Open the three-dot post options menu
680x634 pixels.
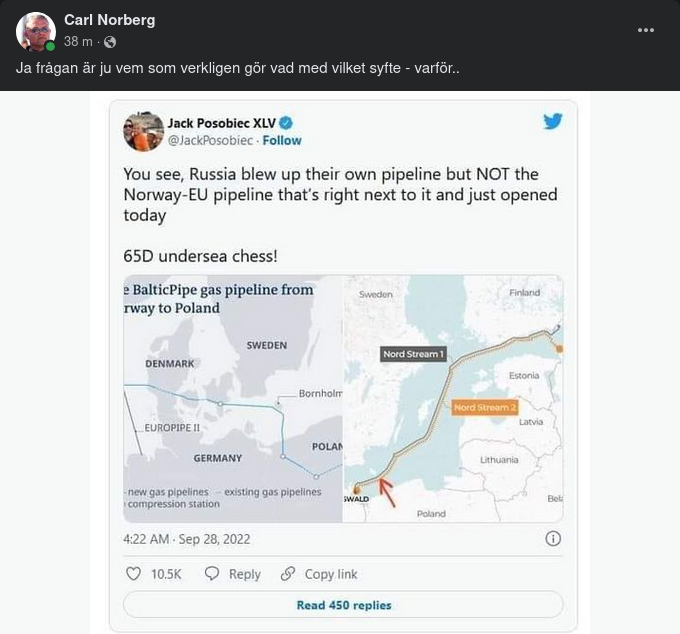tap(647, 30)
